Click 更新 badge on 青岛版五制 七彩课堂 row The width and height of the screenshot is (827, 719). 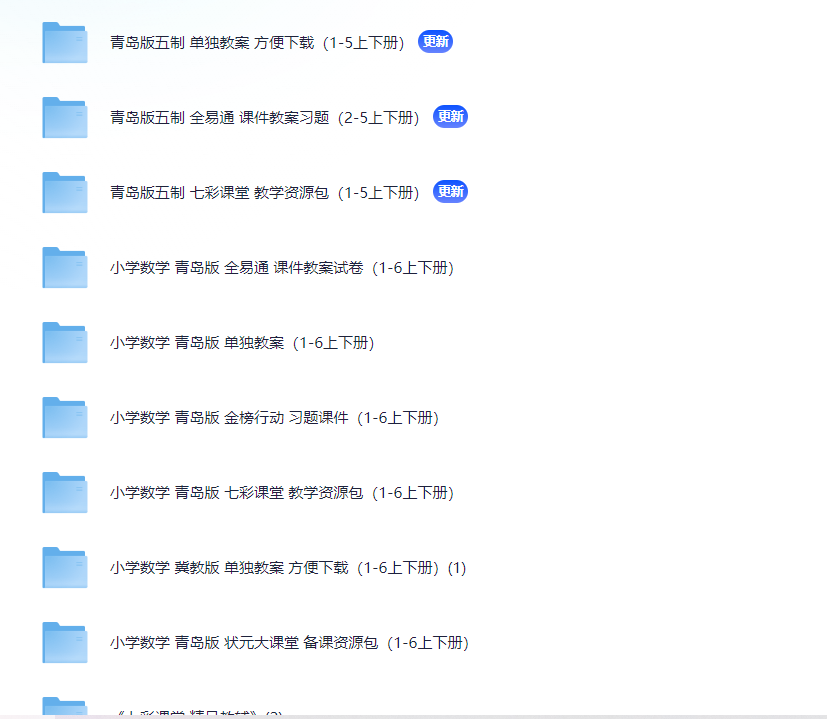click(450, 191)
